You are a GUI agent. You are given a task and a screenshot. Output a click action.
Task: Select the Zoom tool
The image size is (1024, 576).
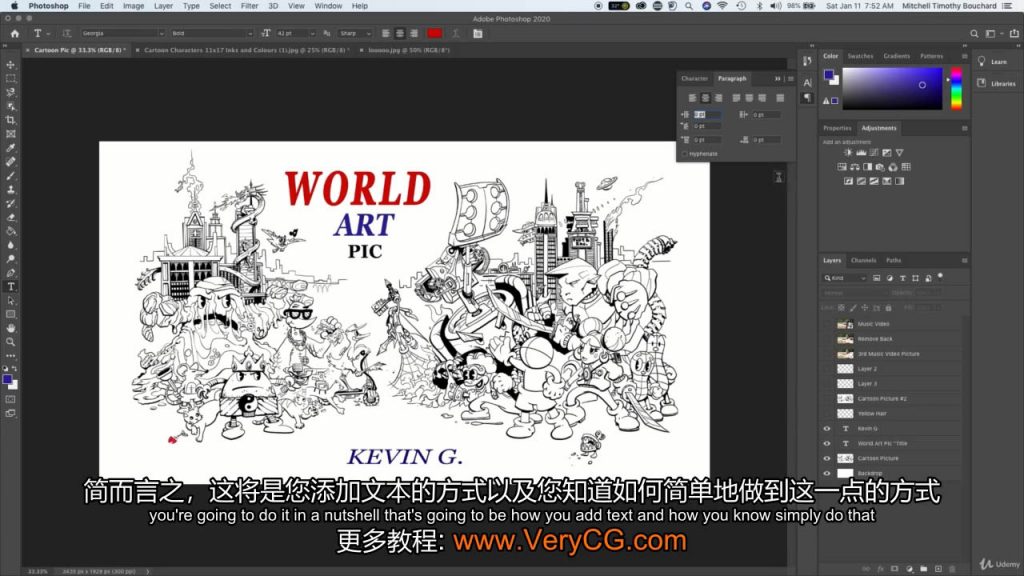(10, 342)
